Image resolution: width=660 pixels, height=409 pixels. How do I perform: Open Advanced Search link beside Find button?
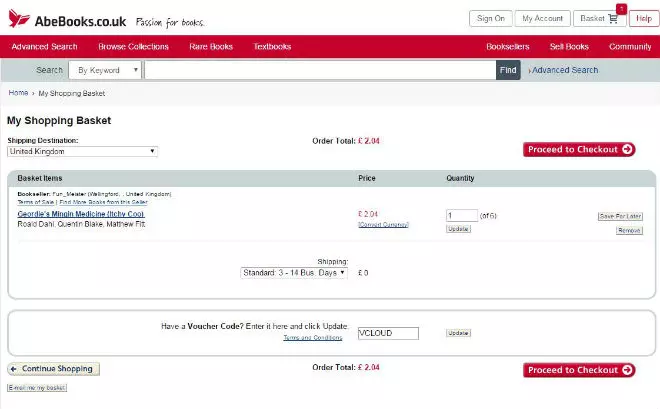[565, 70]
